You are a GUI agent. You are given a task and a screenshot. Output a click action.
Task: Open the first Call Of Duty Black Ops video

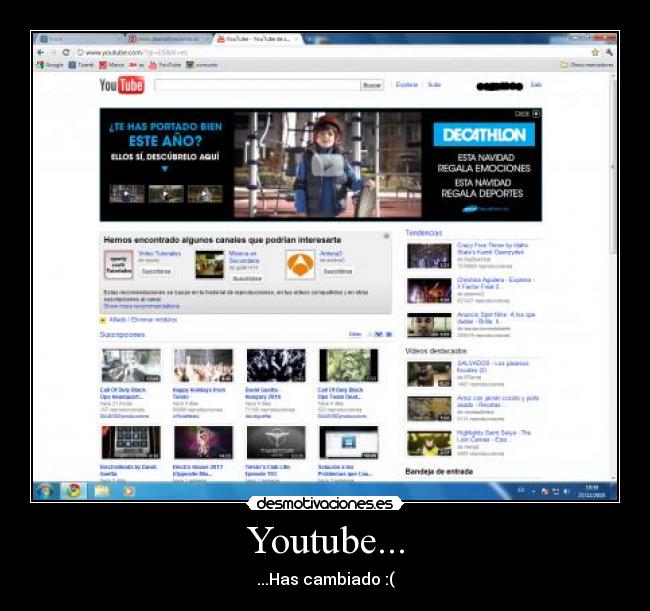131,366
